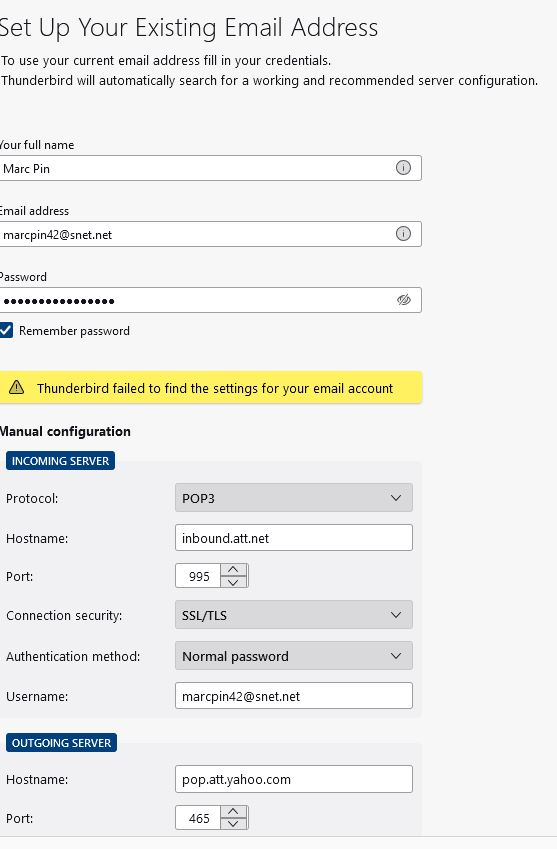
Task: Click the incoming Username field
Action: click(x=294, y=696)
